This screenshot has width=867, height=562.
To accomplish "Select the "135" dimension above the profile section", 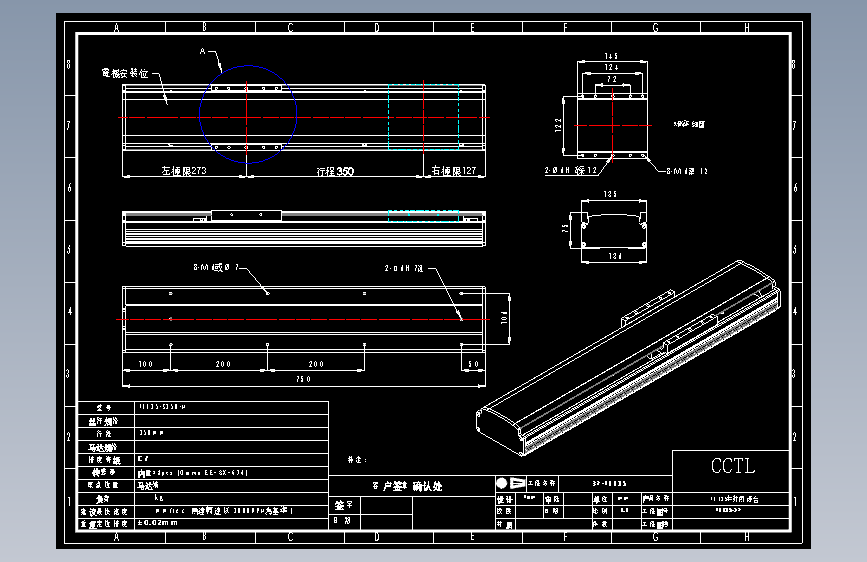I will [610, 194].
